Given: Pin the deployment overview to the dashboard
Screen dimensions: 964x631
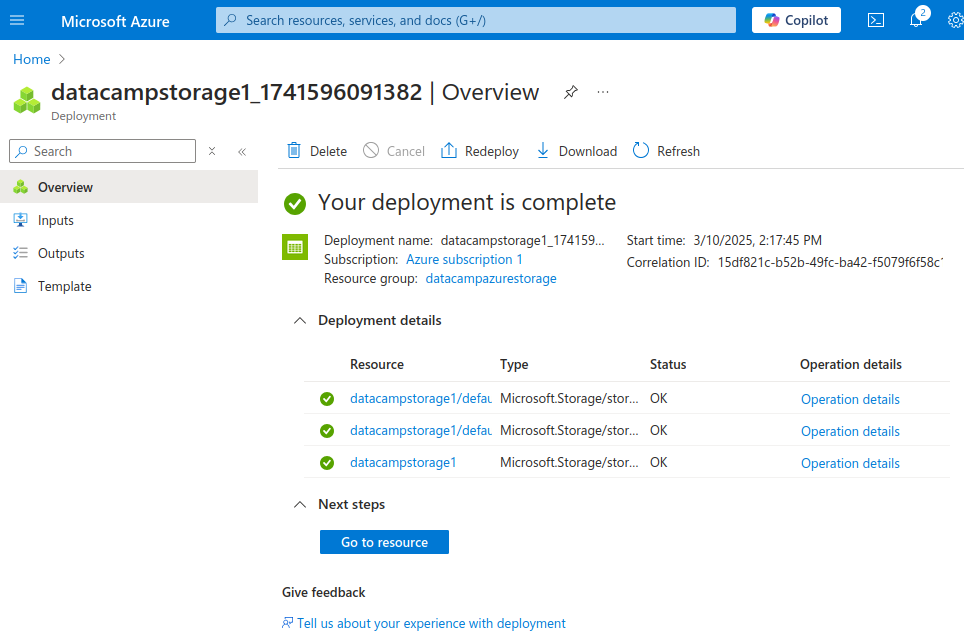Looking at the screenshot, I should (571, 92).
